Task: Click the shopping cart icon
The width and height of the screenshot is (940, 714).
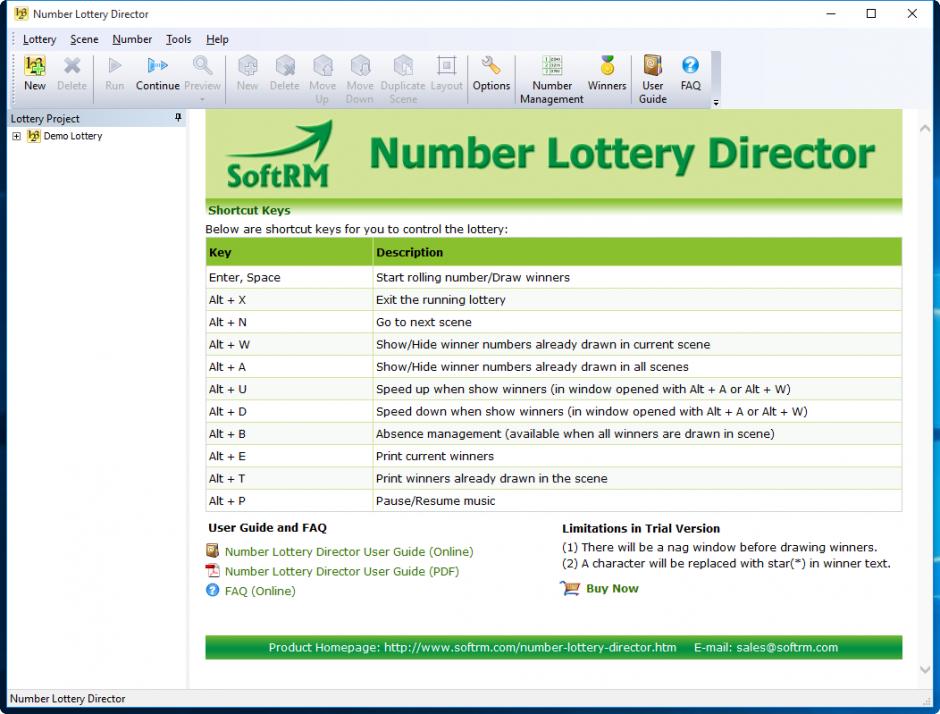Action: tap(570, 588)
